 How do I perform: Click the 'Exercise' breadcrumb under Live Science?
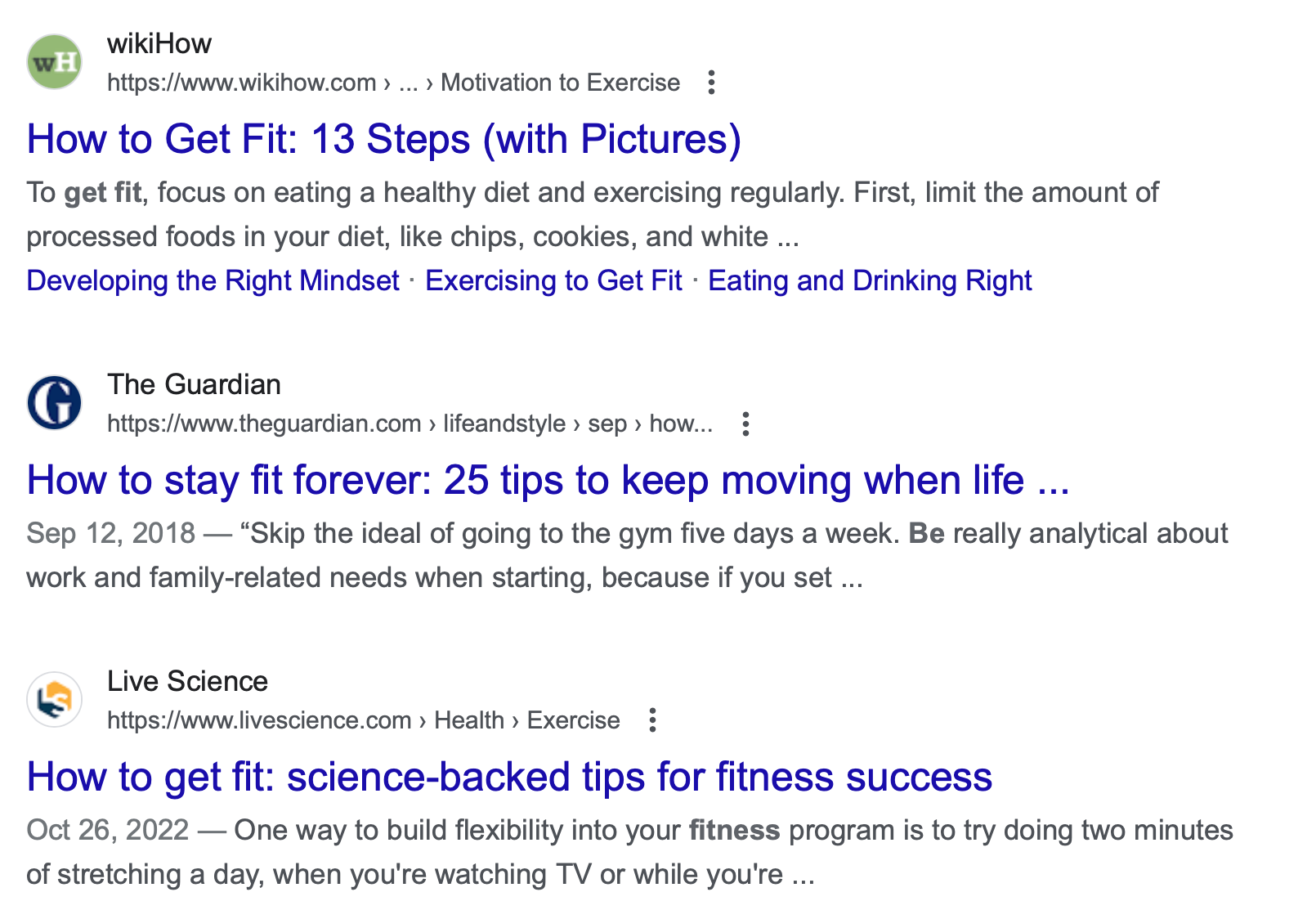coord(572,720)
